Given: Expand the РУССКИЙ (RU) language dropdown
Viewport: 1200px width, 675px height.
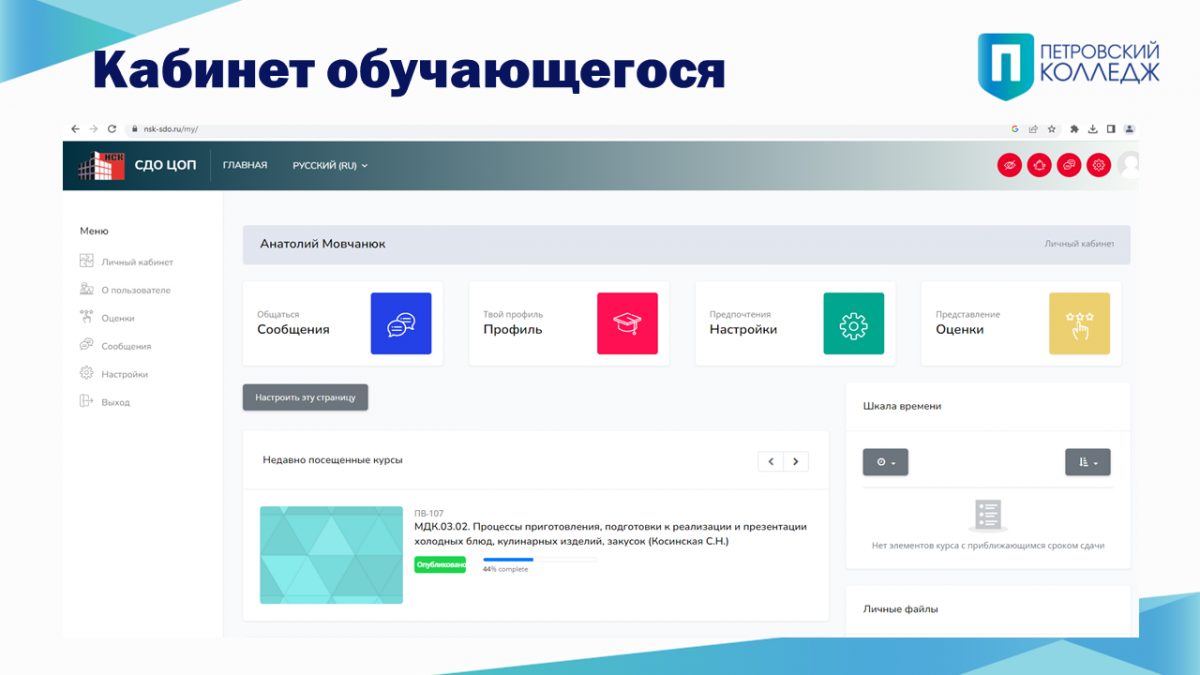Looking at the screenshot, I should coord(330,165).
